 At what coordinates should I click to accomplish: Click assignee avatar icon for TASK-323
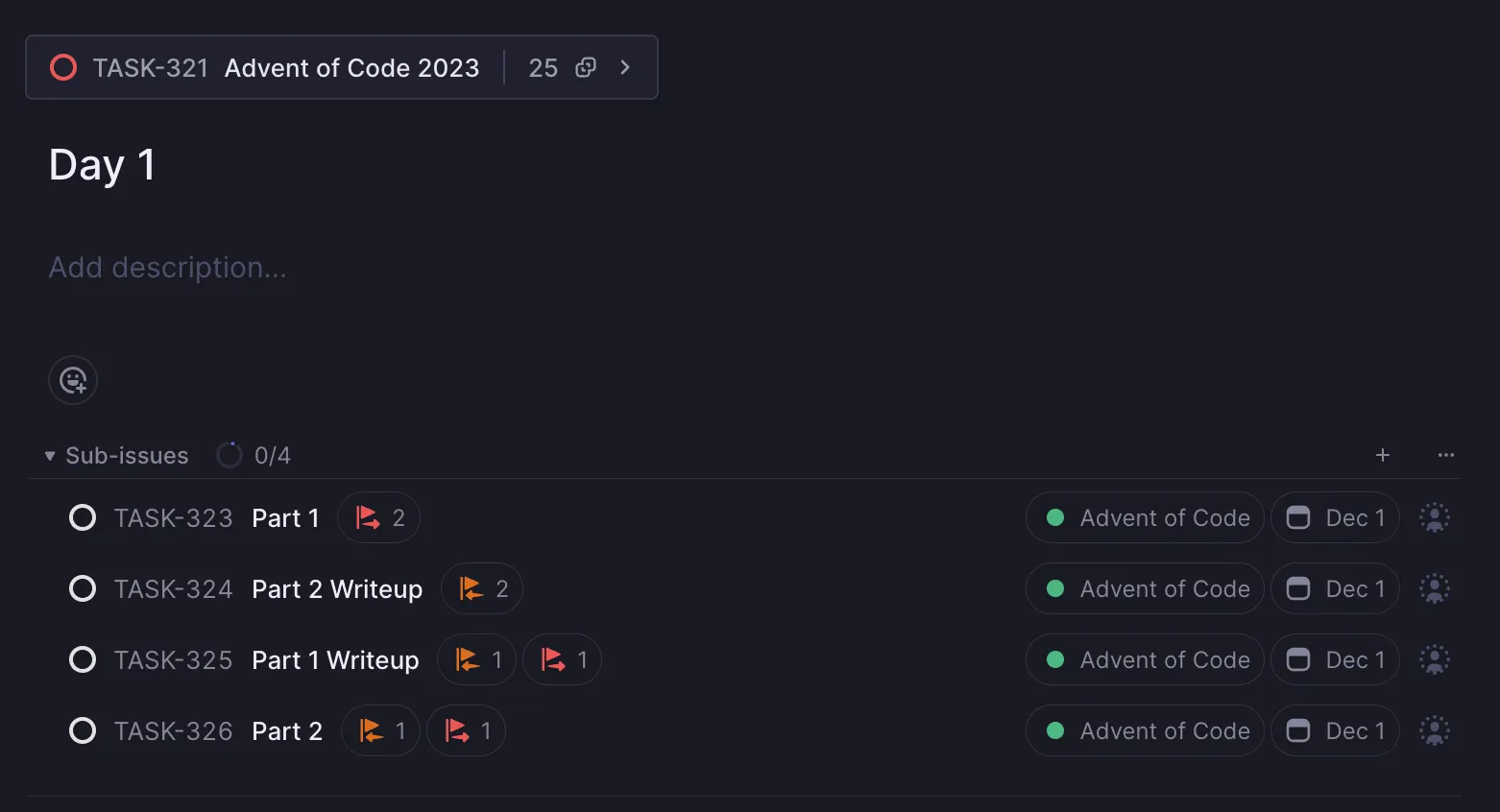coord(1434,517)
